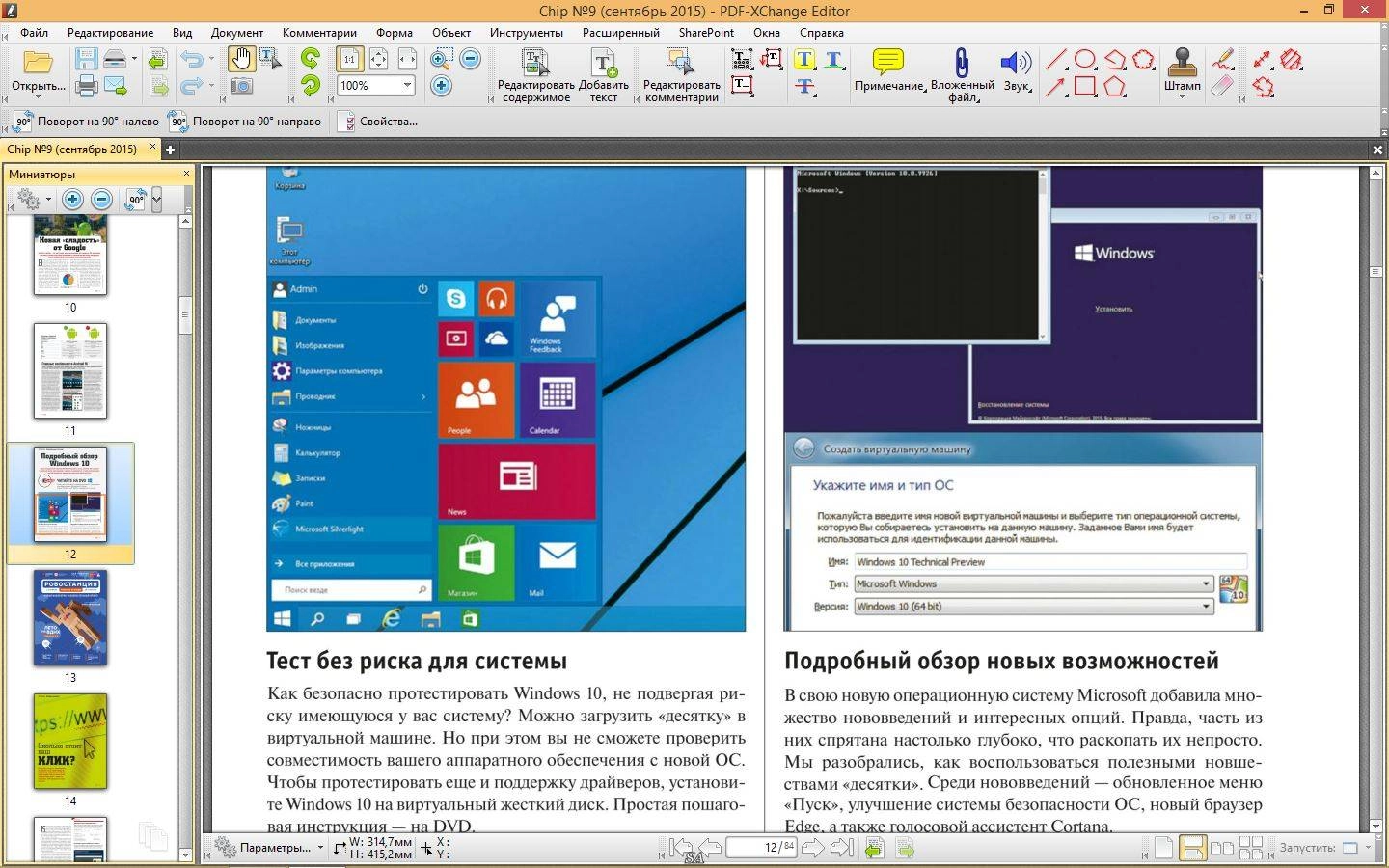
Task: Click the Zoom Out minus icon
Action: click(470, 60)
